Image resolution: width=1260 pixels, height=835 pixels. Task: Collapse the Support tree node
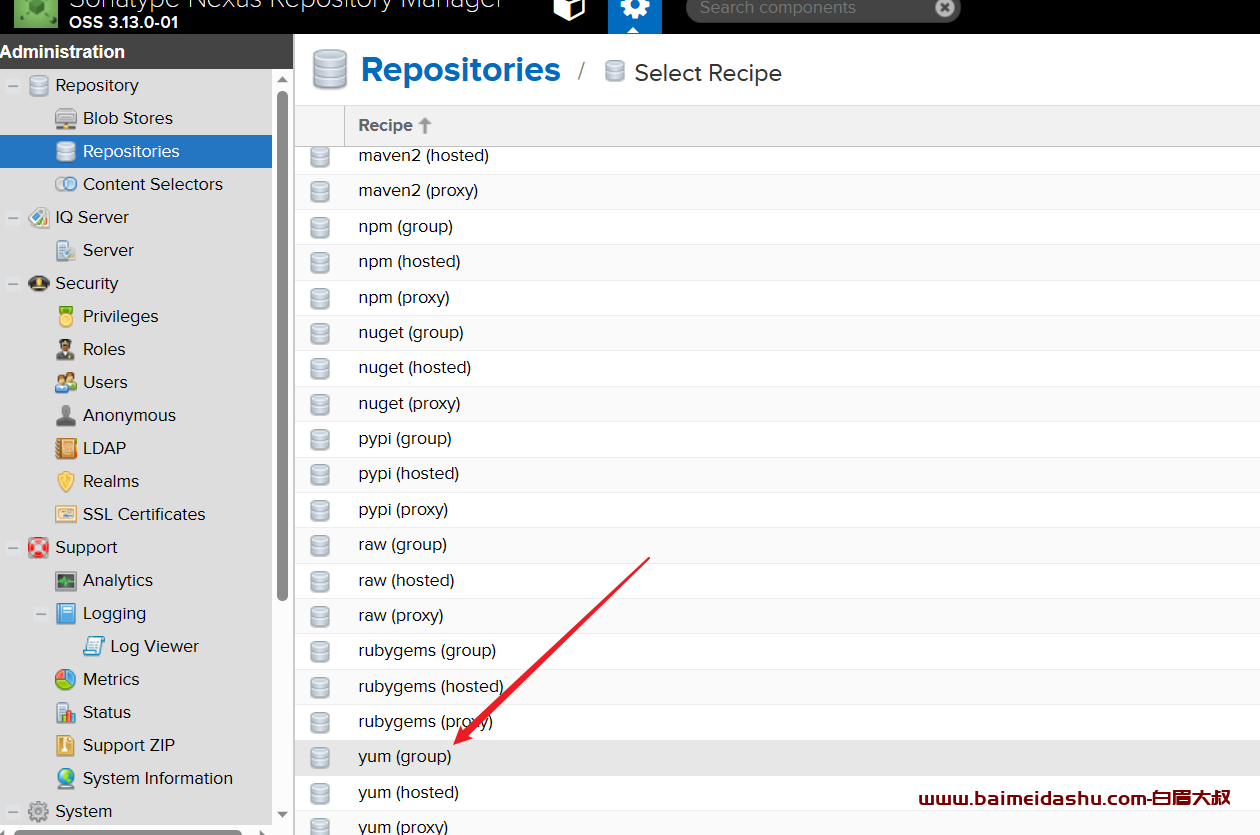click(x=13, y=548)
